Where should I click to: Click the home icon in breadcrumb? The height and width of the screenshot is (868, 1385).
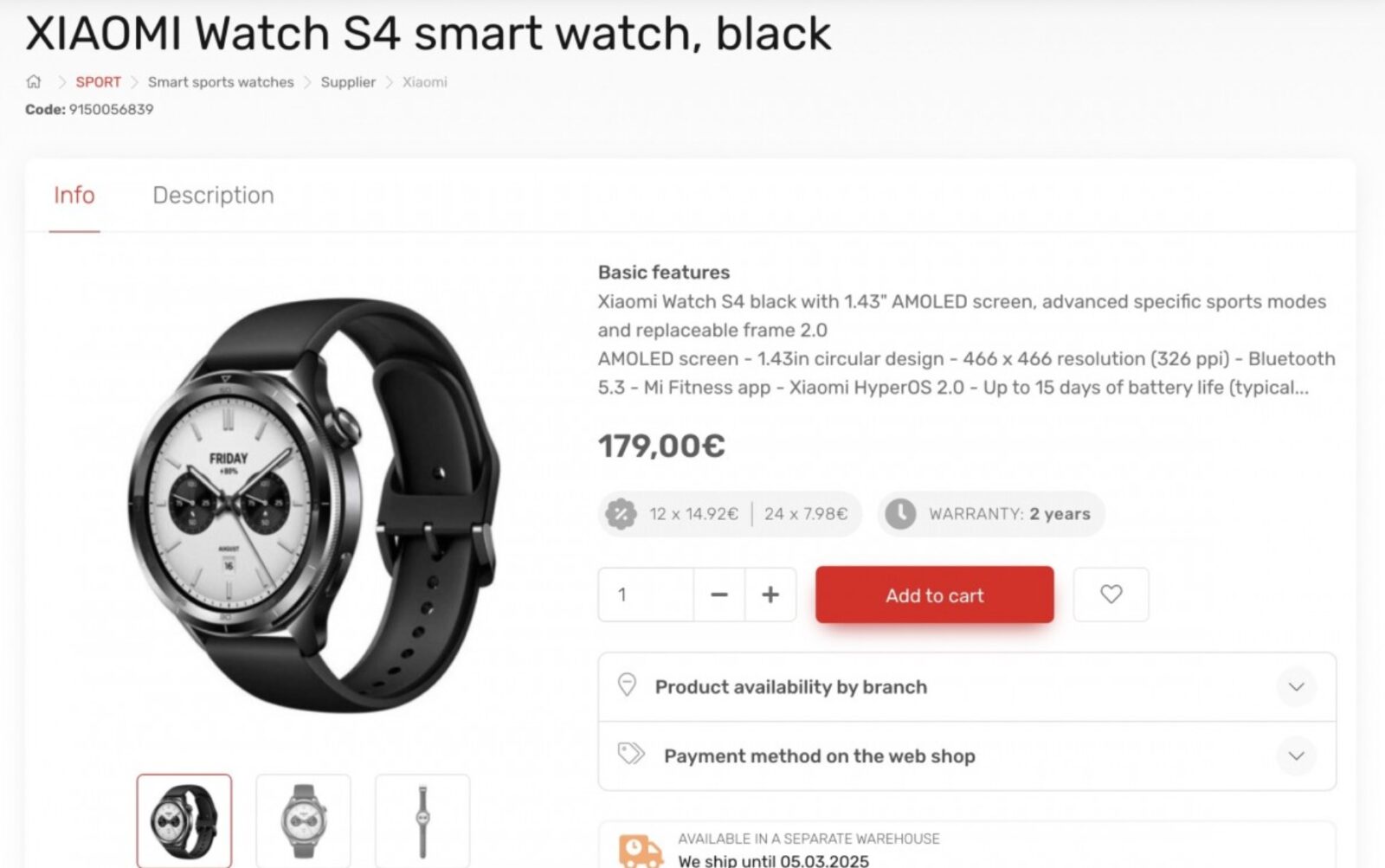pos(34,81)
